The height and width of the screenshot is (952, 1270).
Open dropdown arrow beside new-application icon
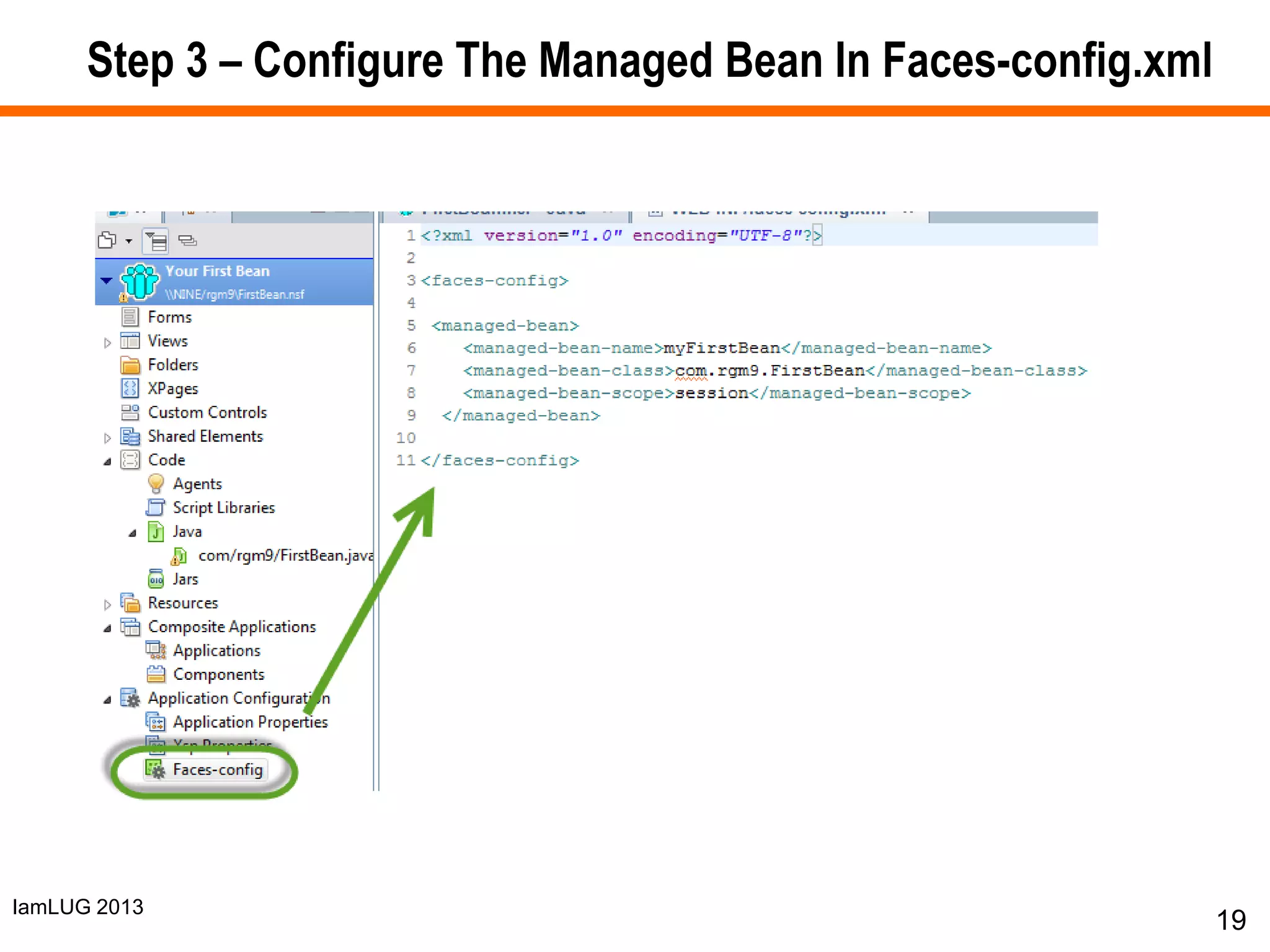(x=129, y=241)
